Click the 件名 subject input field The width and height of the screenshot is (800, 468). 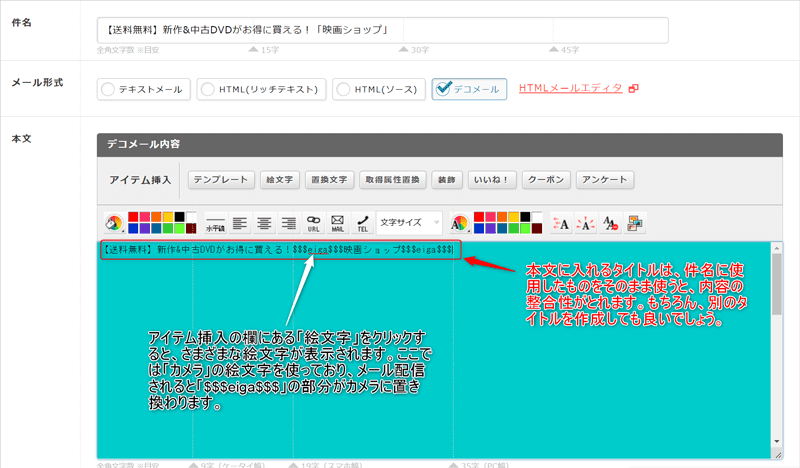[382, 30]
